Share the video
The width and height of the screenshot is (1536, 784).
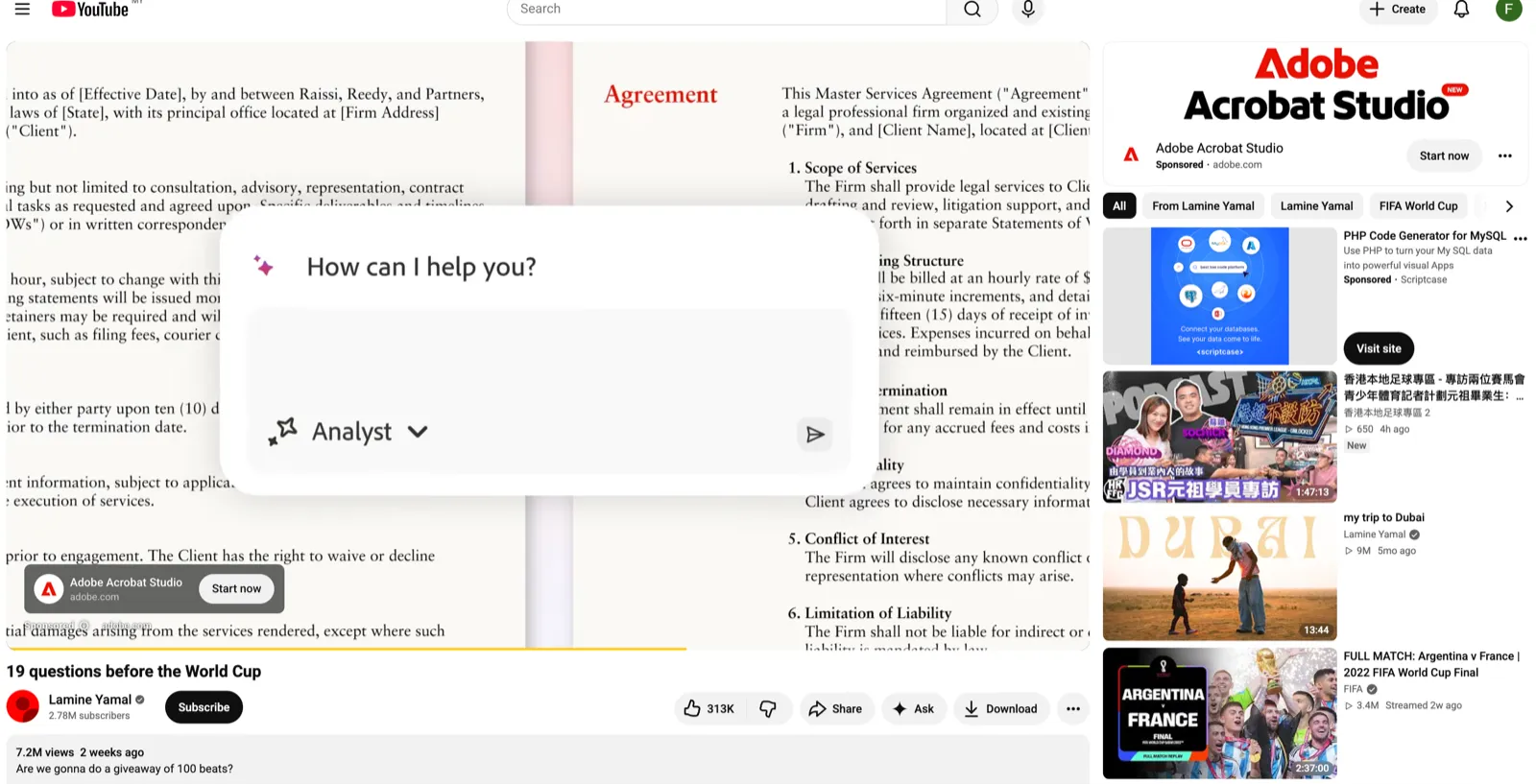tap(835, 708)
